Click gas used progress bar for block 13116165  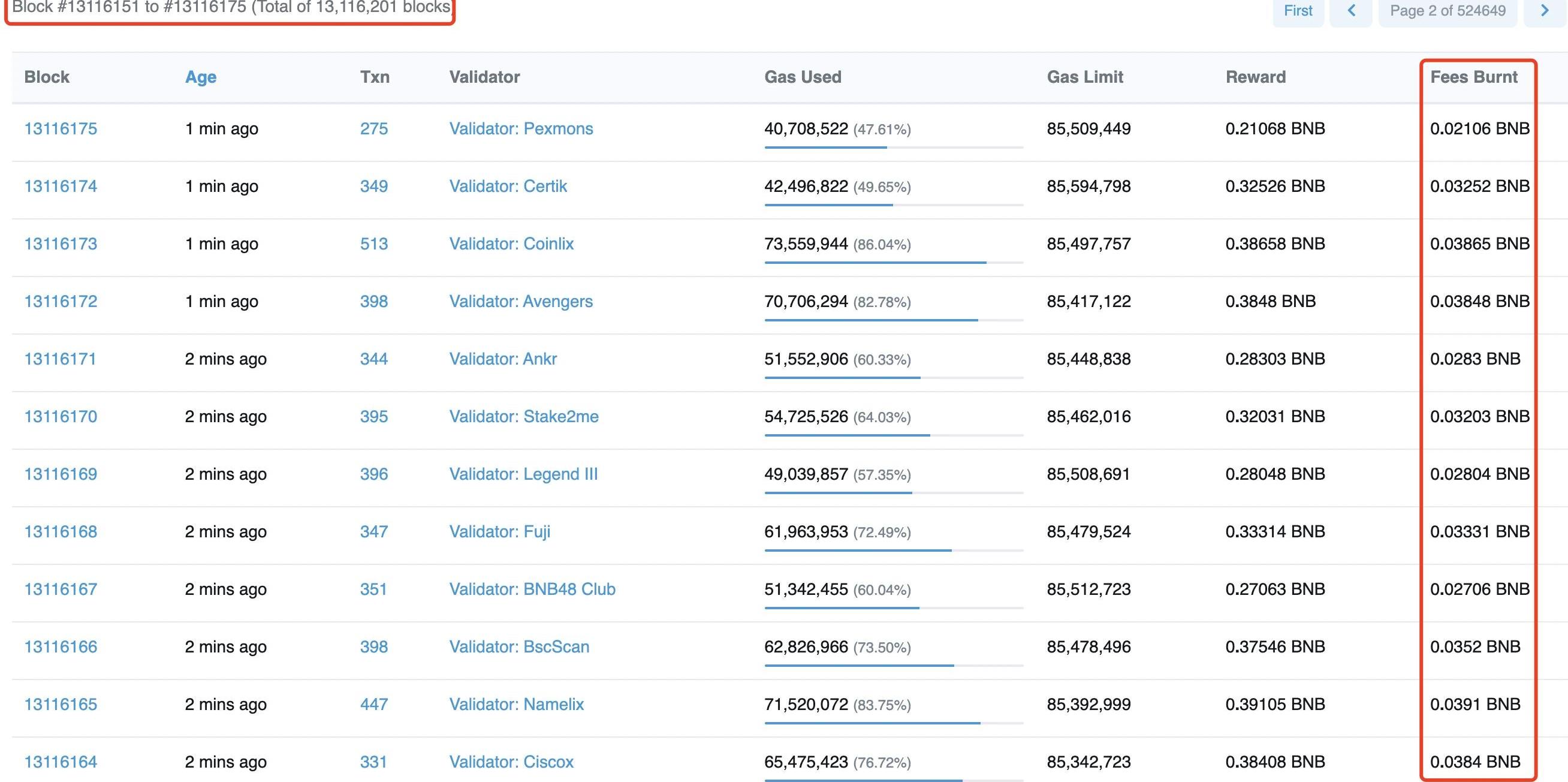[893, 723]
